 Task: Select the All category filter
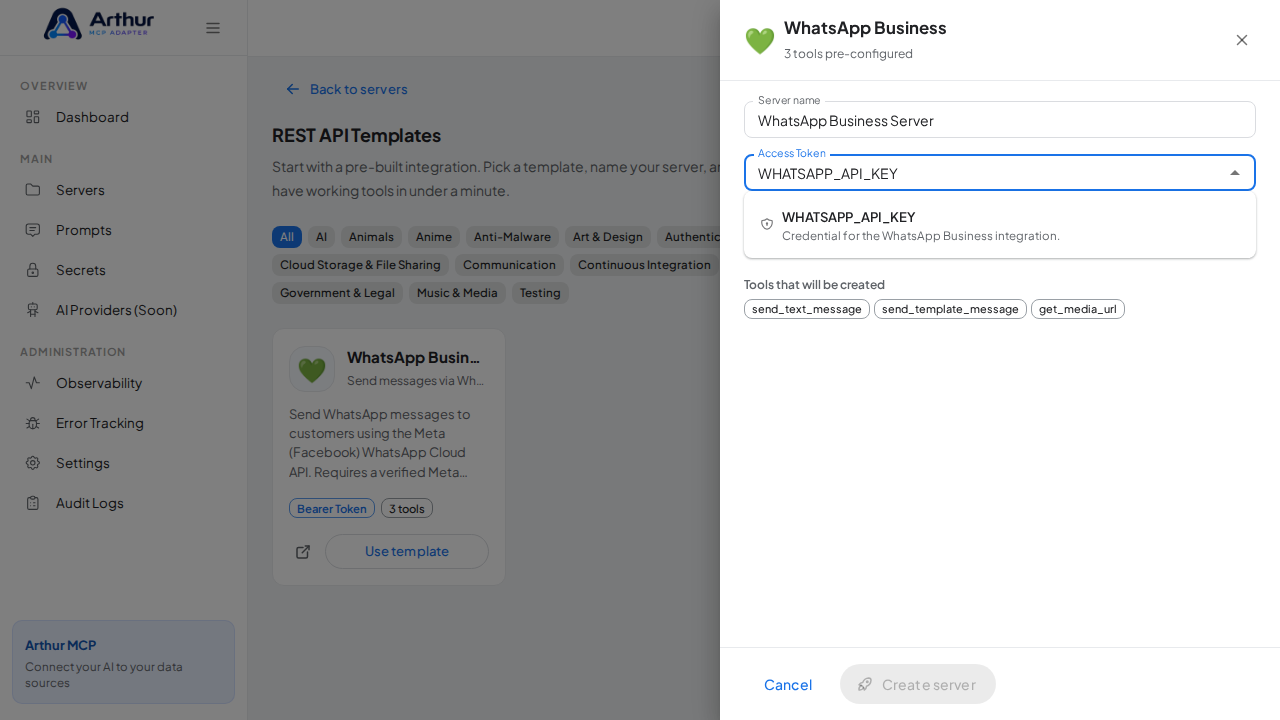click(287, 237)
